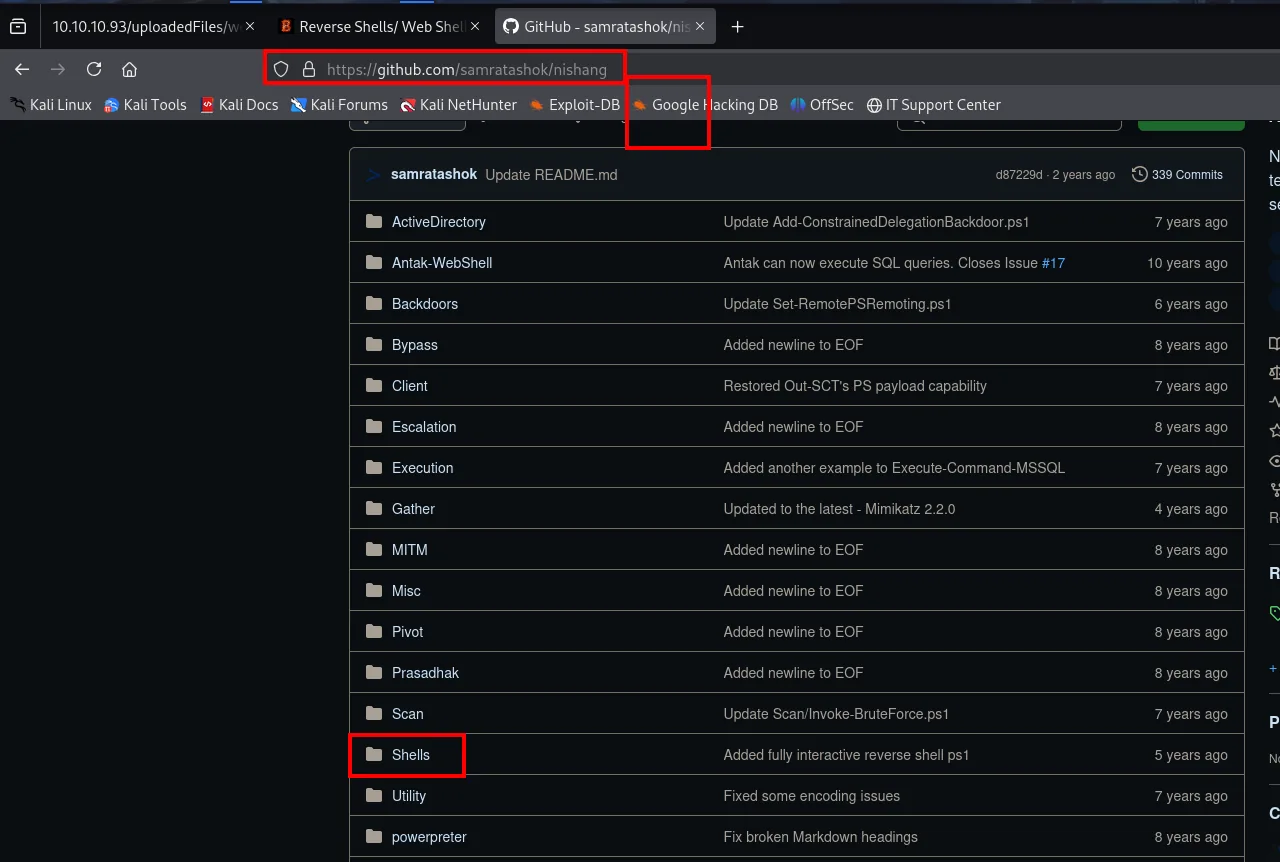Open the new tab plus button
Viewport: 1280px width, 862px height.
737,27
